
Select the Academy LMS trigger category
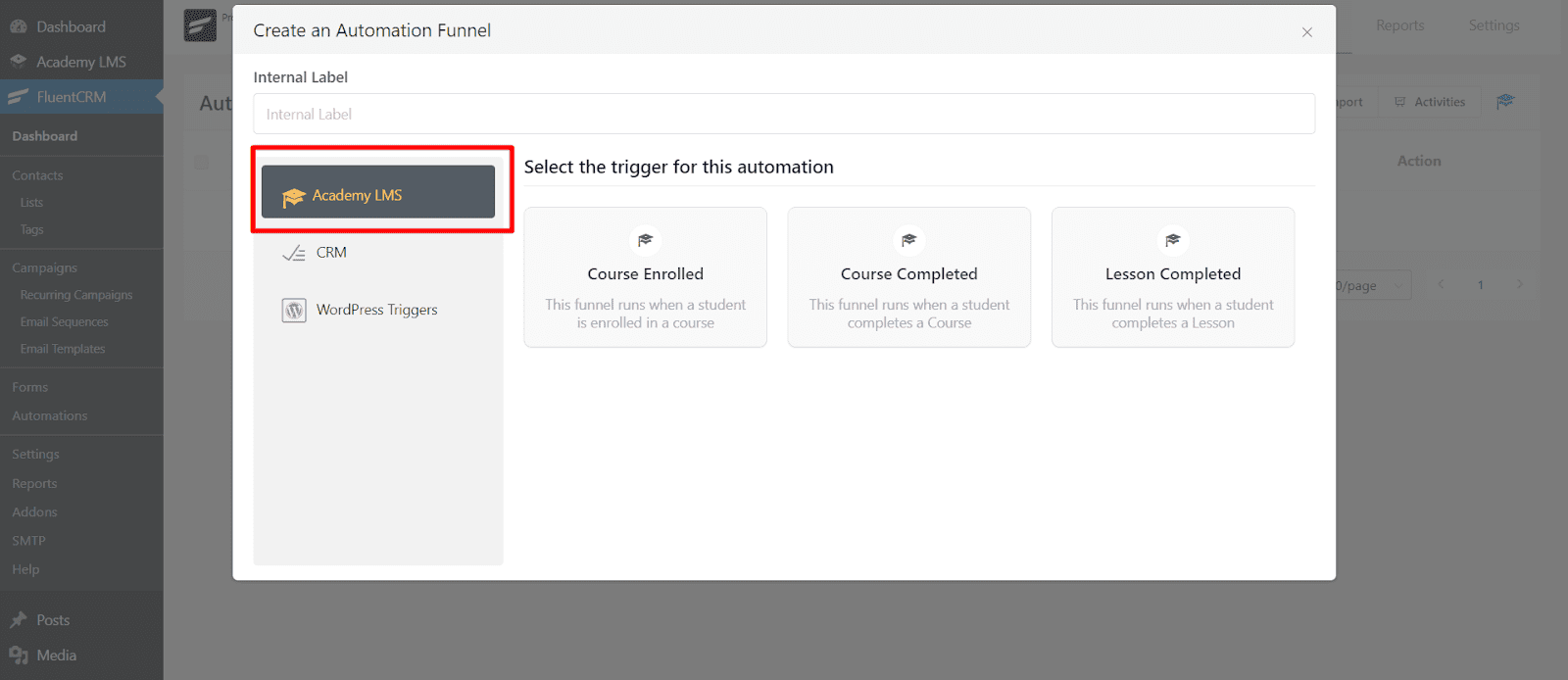[x=377, y=192]
